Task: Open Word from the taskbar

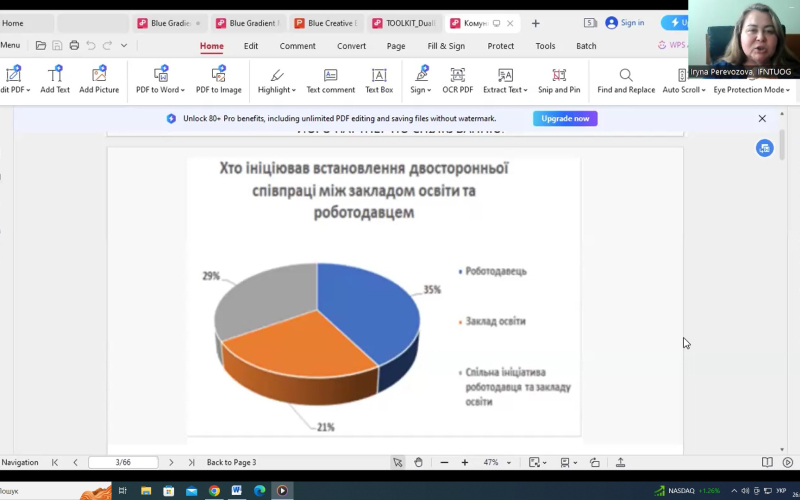Action: click(x=237, y=490)
